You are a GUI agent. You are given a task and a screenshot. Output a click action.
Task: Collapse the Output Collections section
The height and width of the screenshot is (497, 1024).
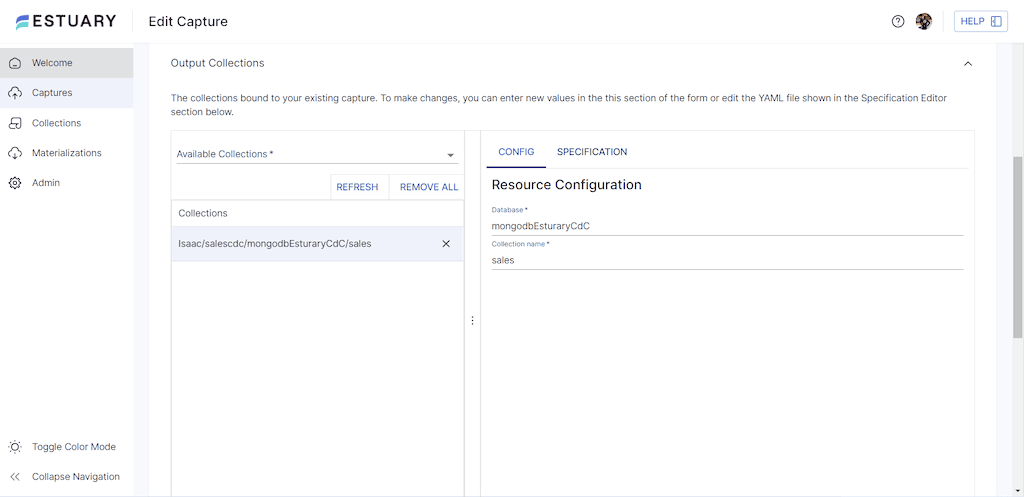[x=968, y=63]
